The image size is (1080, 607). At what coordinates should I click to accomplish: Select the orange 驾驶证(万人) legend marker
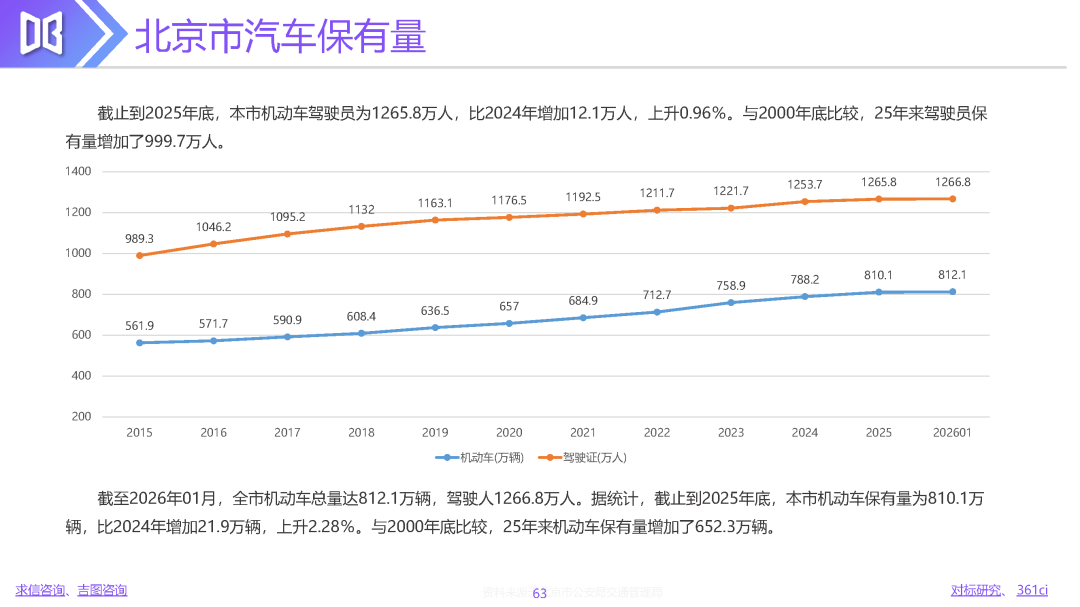[550, 457]
